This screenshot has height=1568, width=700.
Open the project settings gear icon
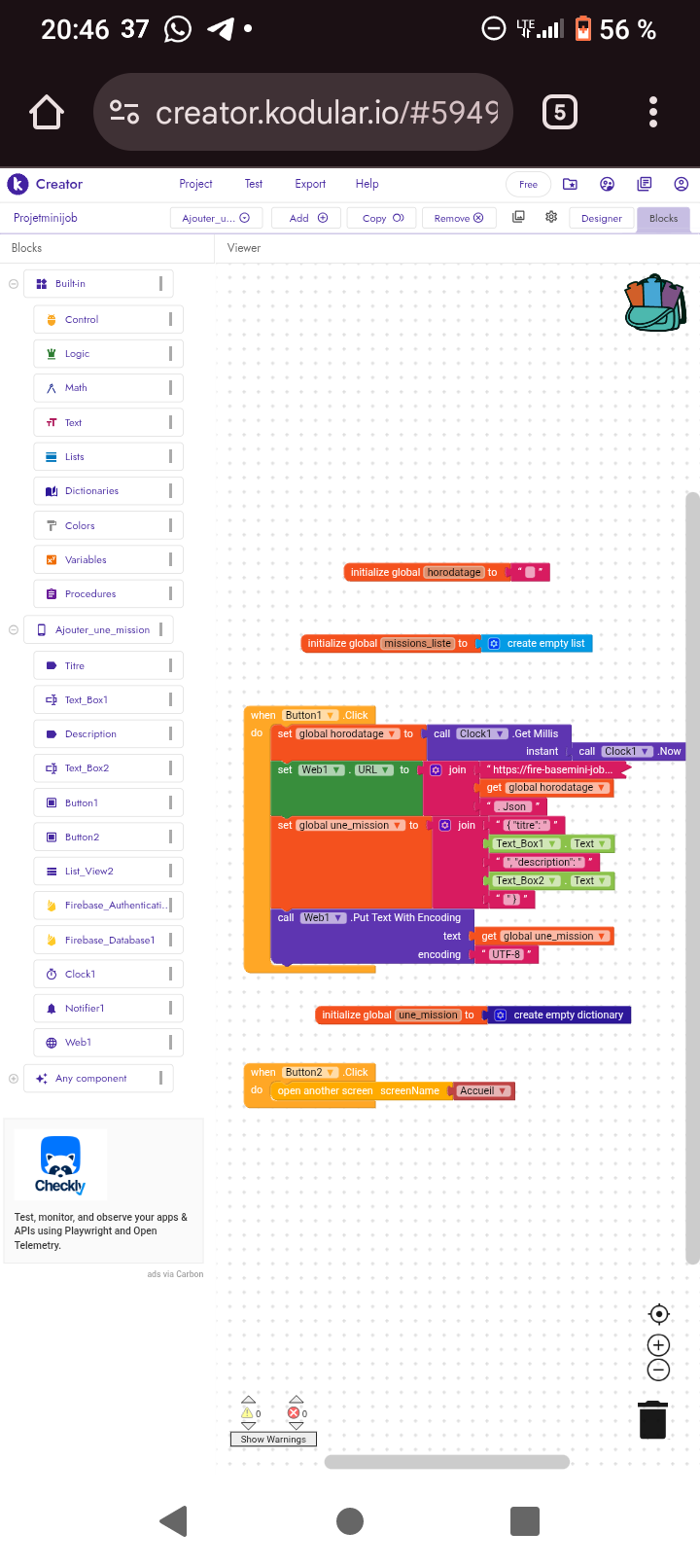(551, 217)
